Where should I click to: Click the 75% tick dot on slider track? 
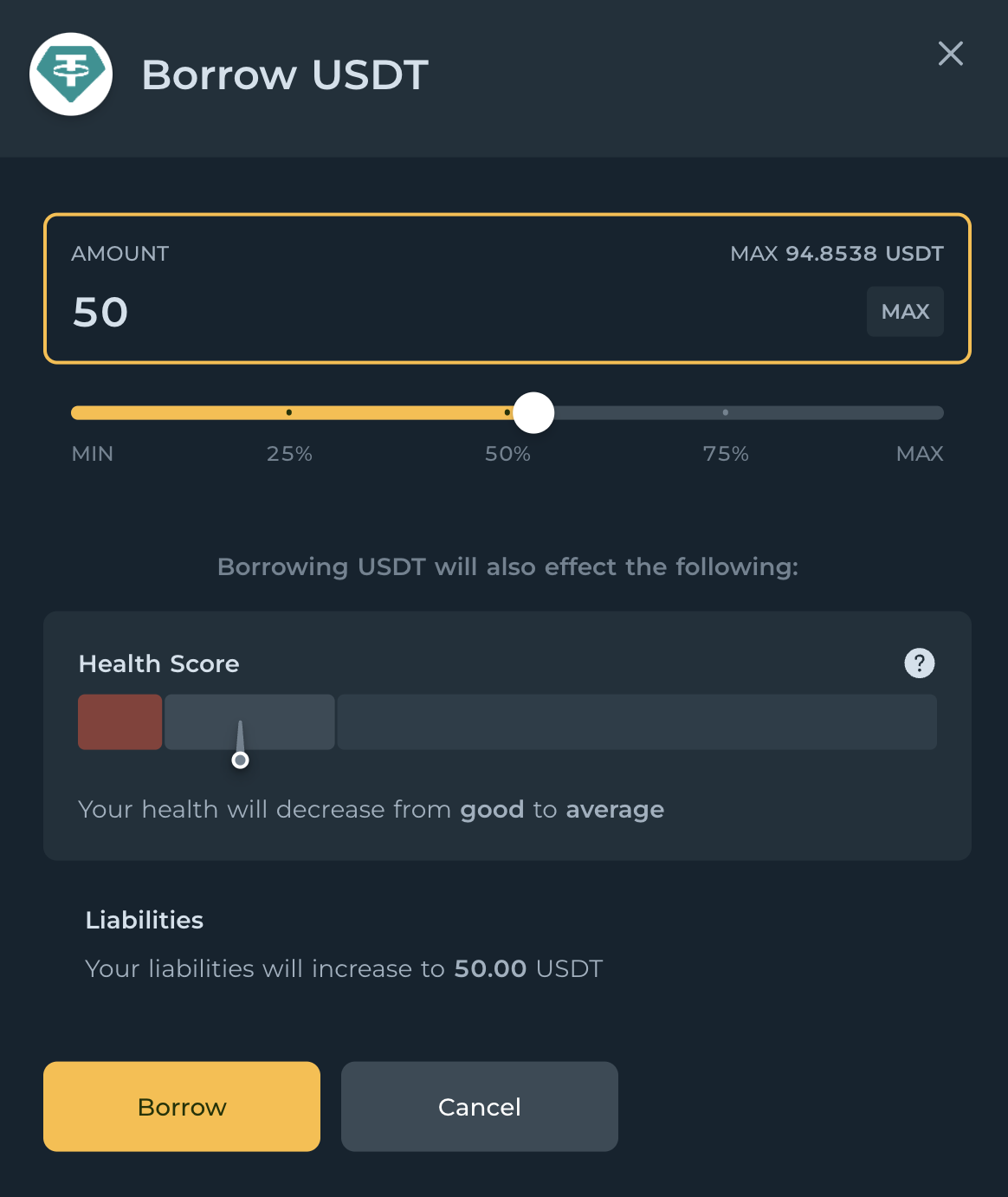point(726,412)
